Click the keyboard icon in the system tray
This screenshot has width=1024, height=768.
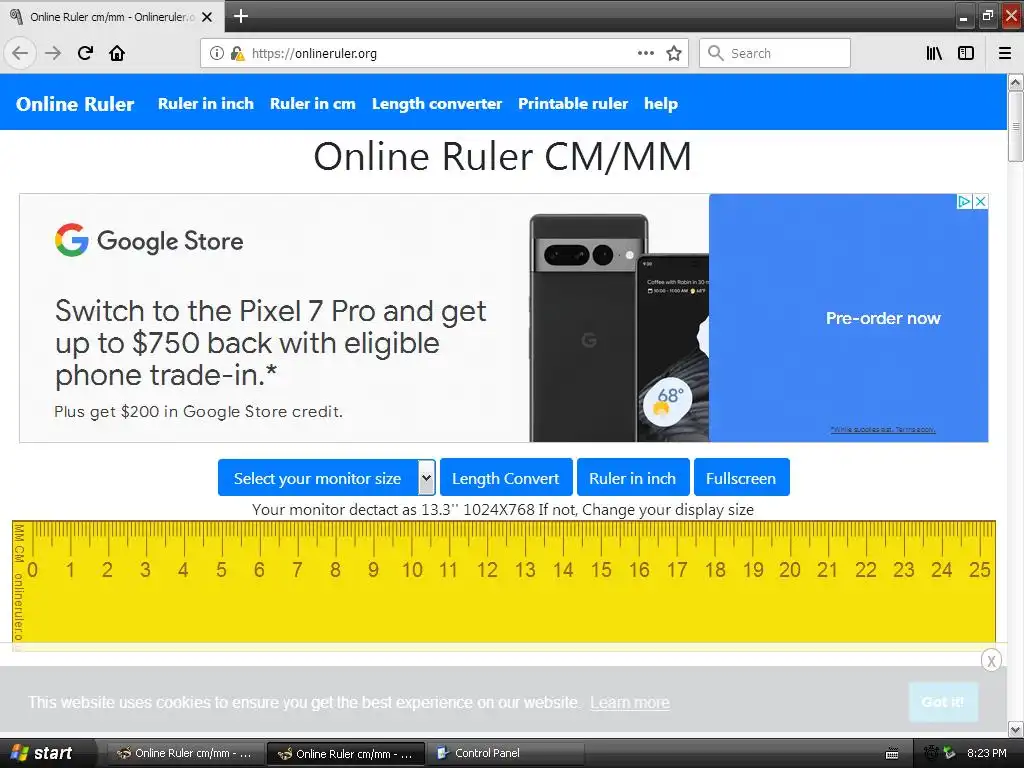point(892,753)
